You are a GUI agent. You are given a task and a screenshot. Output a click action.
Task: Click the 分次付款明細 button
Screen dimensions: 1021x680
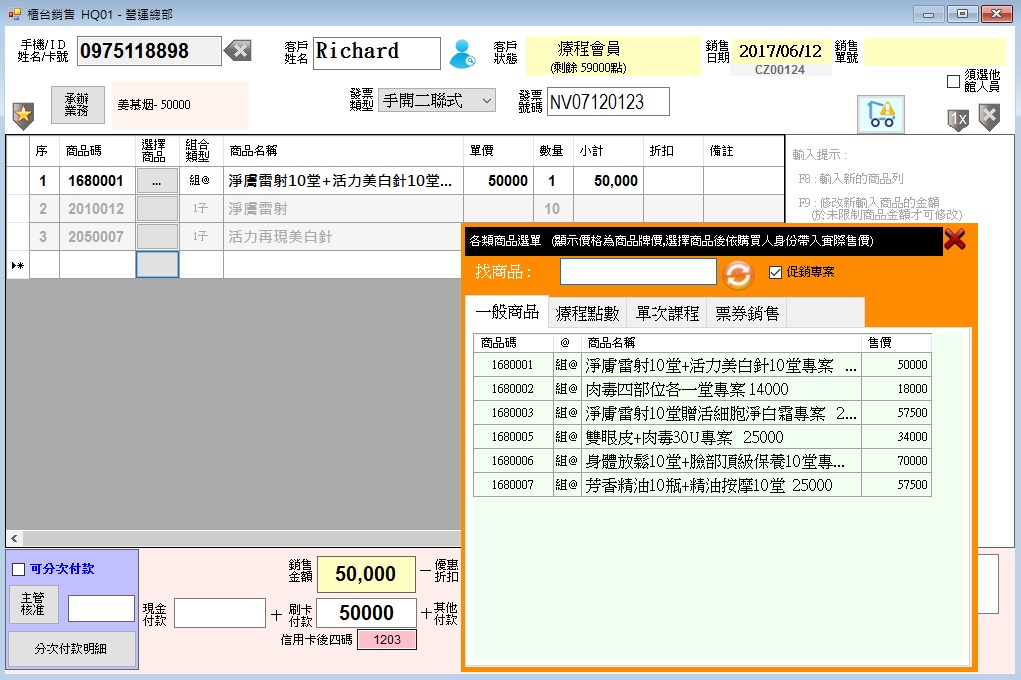[72, 648]
